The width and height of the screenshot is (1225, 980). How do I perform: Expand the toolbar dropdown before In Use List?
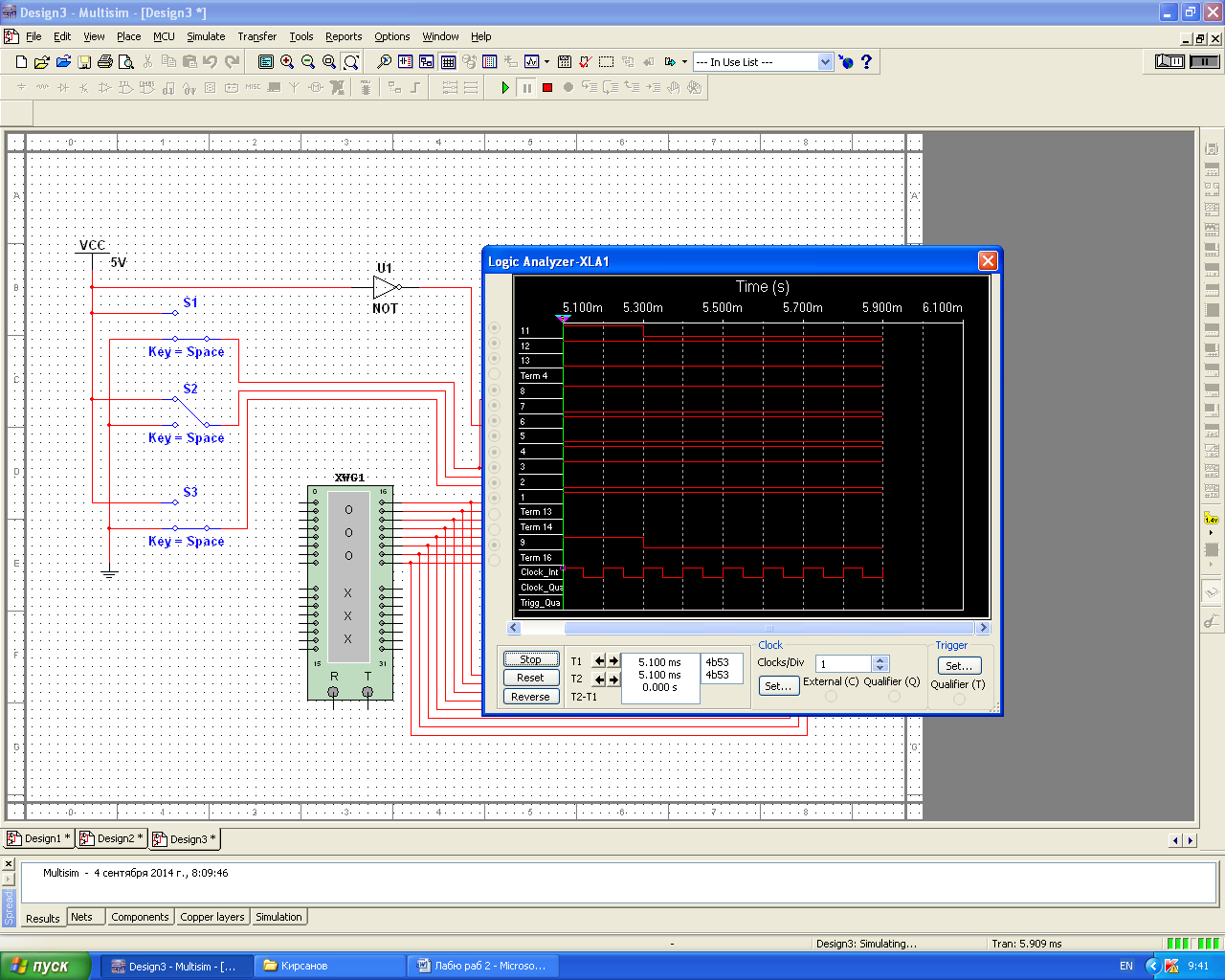click(684, 62)
